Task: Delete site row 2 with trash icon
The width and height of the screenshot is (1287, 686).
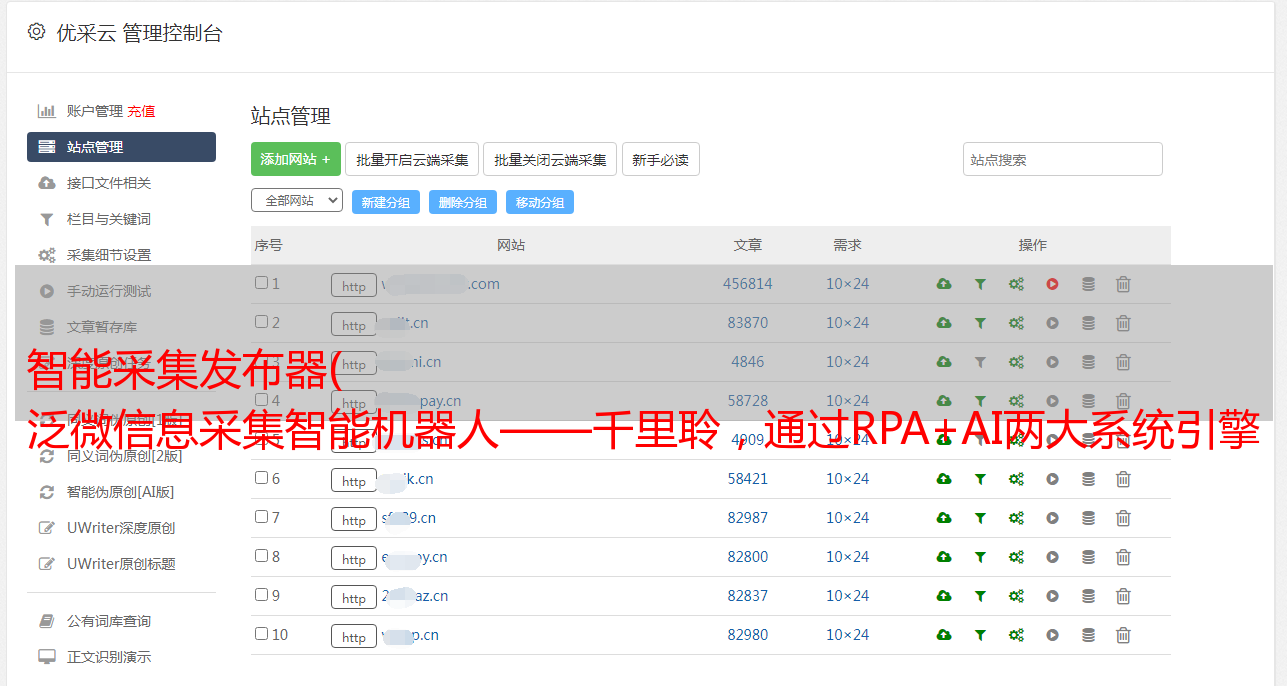Action: [1123, 323]
